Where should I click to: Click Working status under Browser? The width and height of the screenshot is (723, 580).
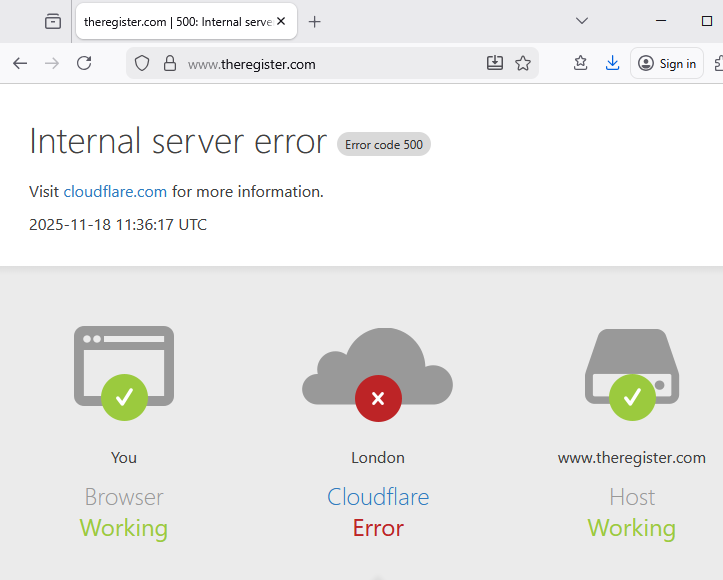[124, 528]
